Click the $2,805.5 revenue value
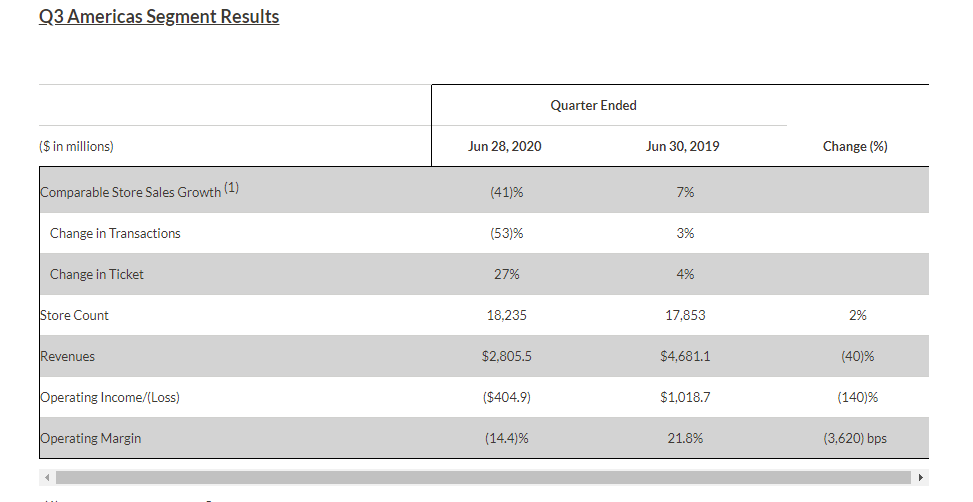The width and height of the screenshot is (973, 502). click(505, 356)
